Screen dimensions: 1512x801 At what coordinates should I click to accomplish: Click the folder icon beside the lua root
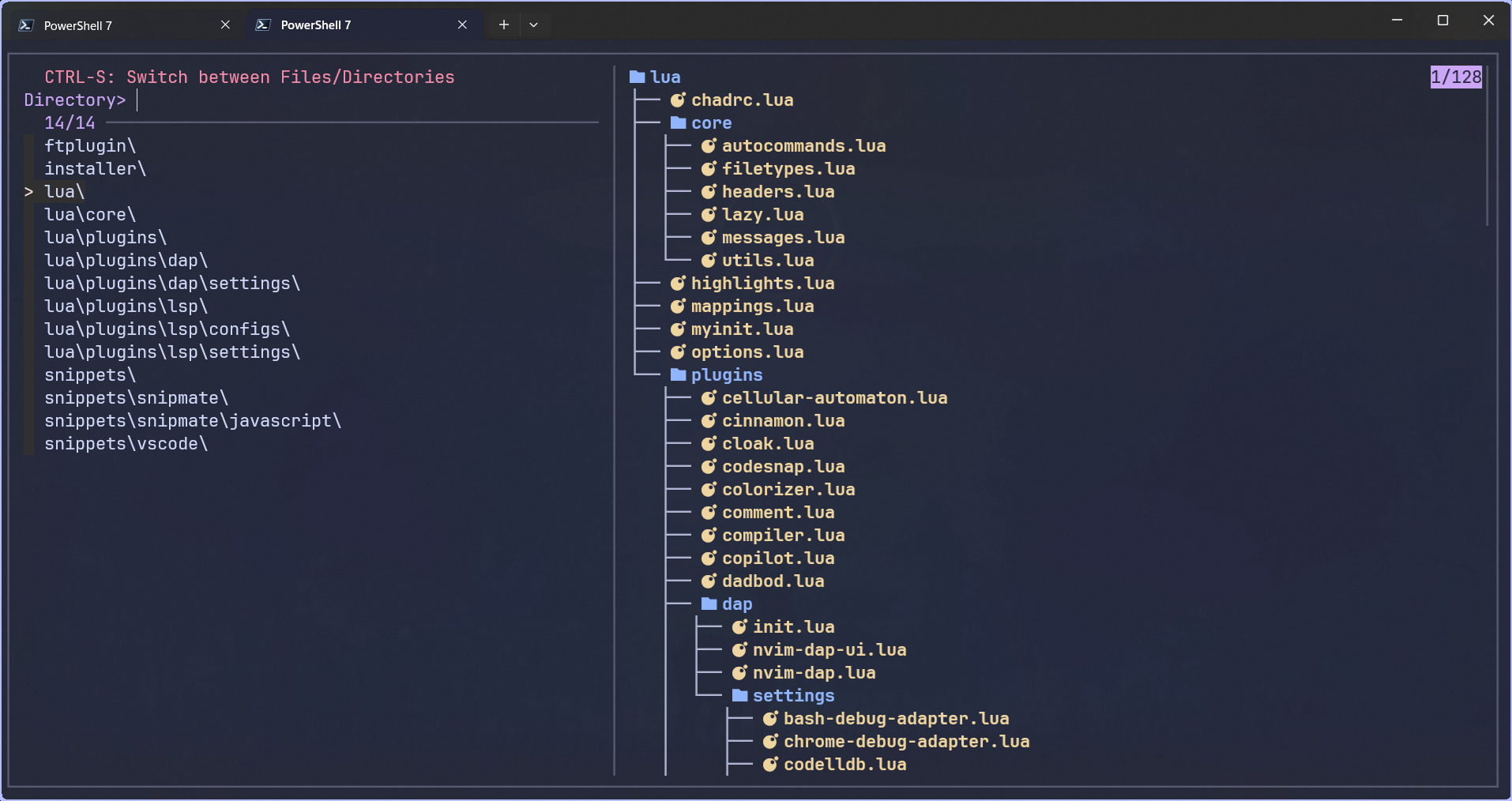coord(635,77)
